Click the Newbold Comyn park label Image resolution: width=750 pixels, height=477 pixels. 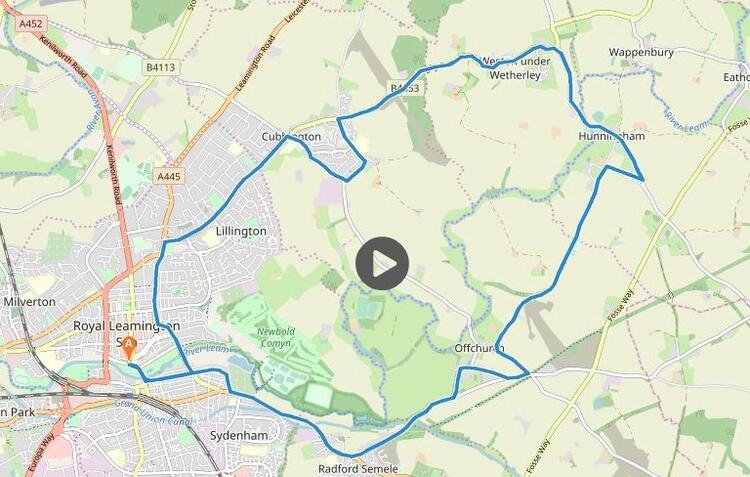click(276, 337)
